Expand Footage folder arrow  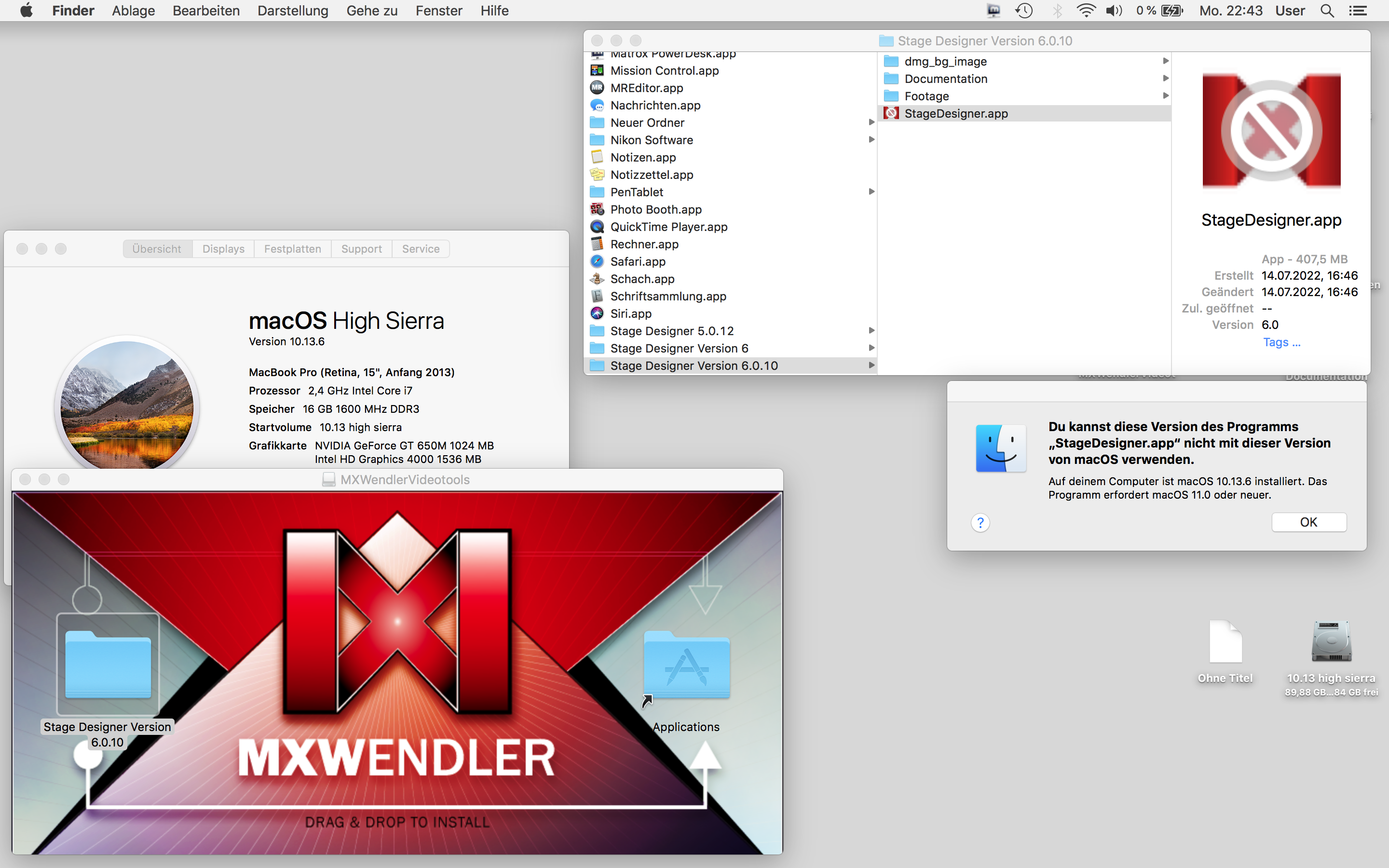(x=1165, y=95)
